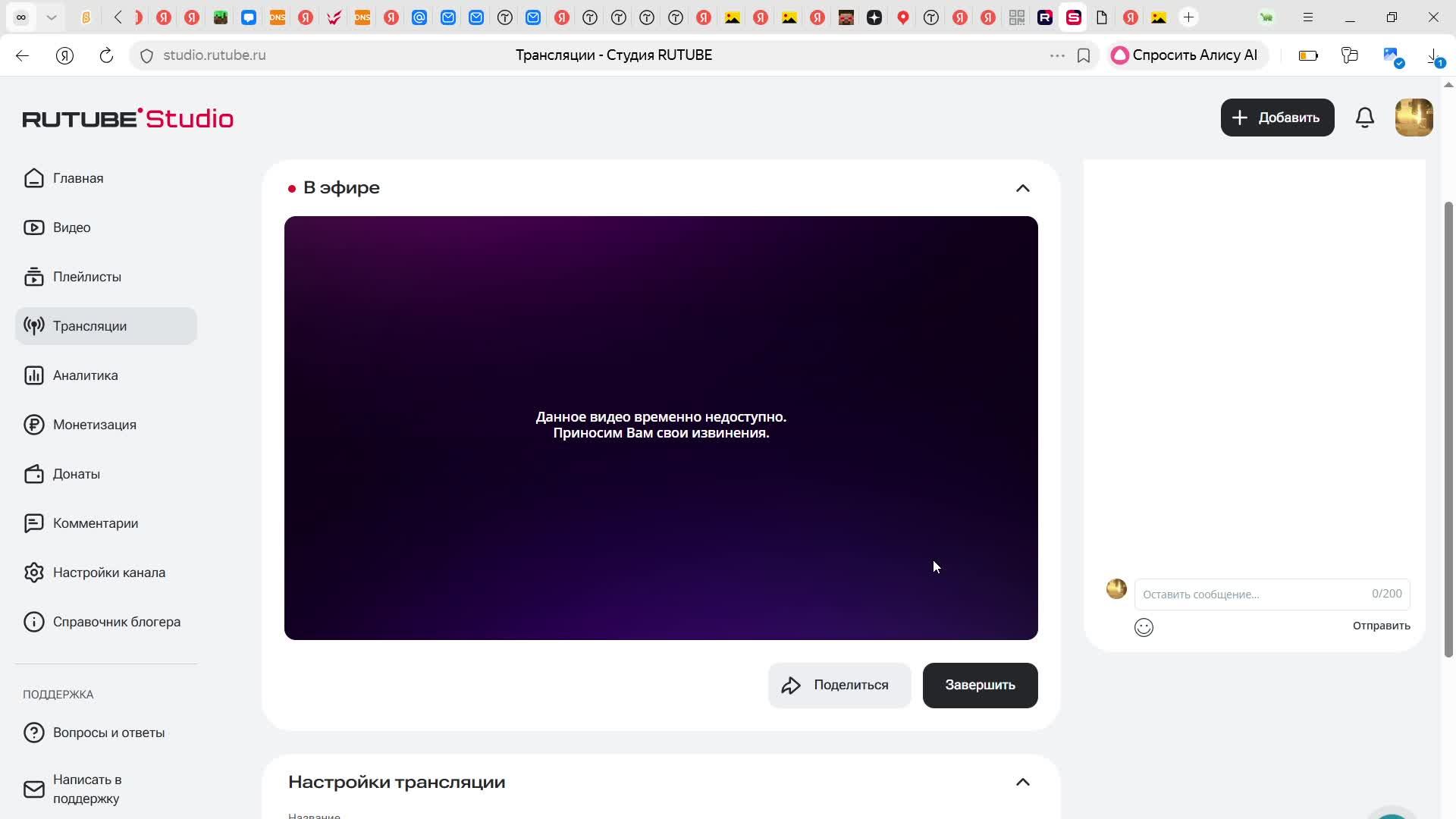Collapse the В эфире section
The width and height of the screenshot is (1456, 819).
pyautogui.click(x=1022, y=188)
